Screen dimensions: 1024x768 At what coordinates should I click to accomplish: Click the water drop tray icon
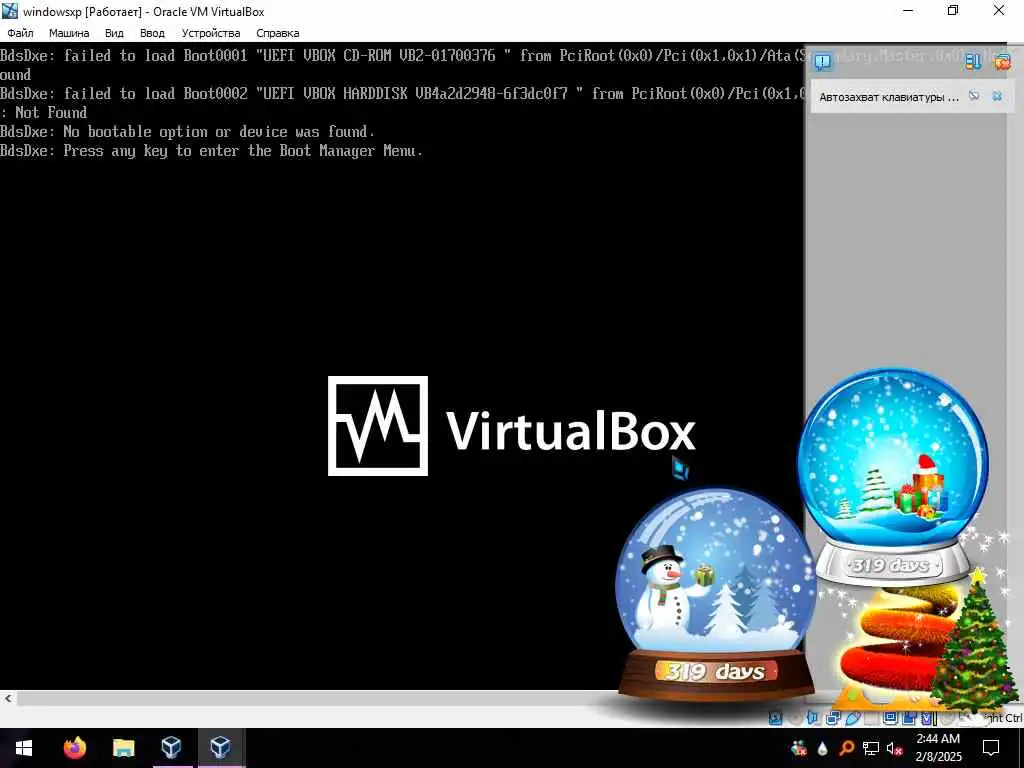pyautogui.click(x=822, y=748)
